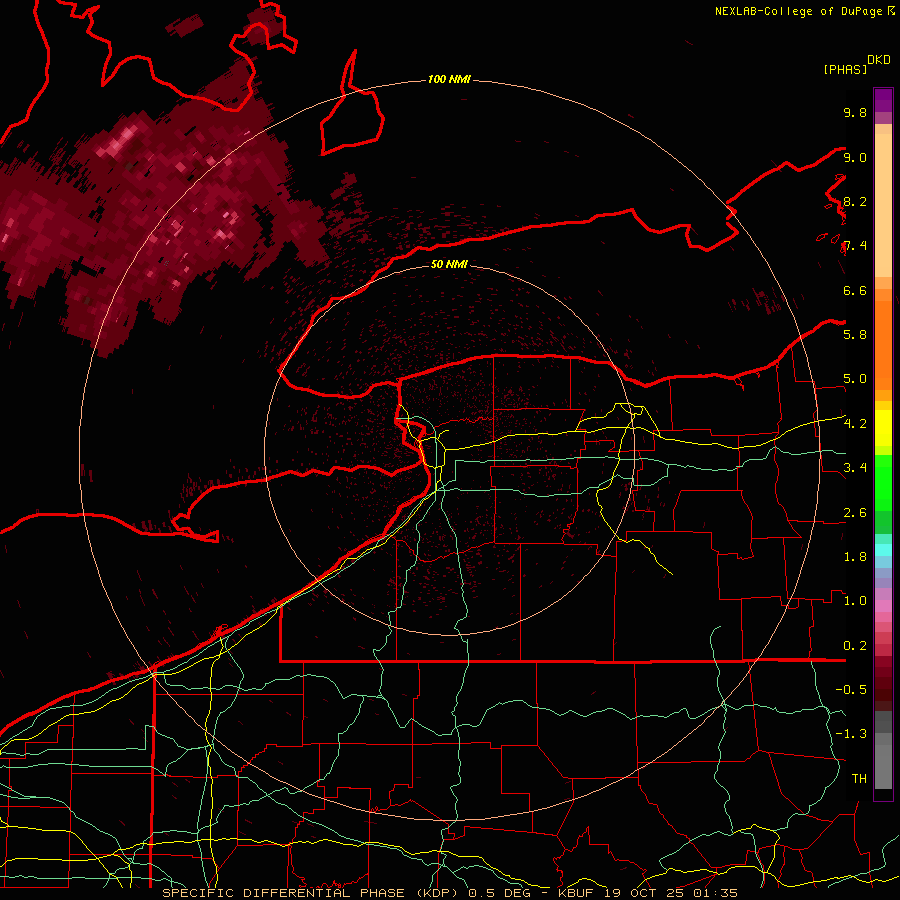
Task: Click the 4.2 scale value
Action: (855, 424)
